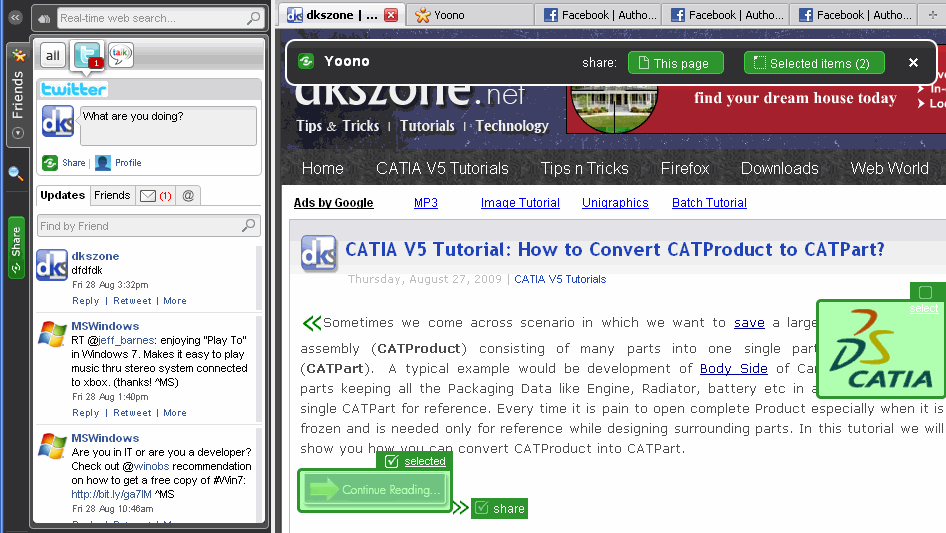946x533 pixels.
Task: Click the Continue Reading button
Action: click(x=375, y=490)
